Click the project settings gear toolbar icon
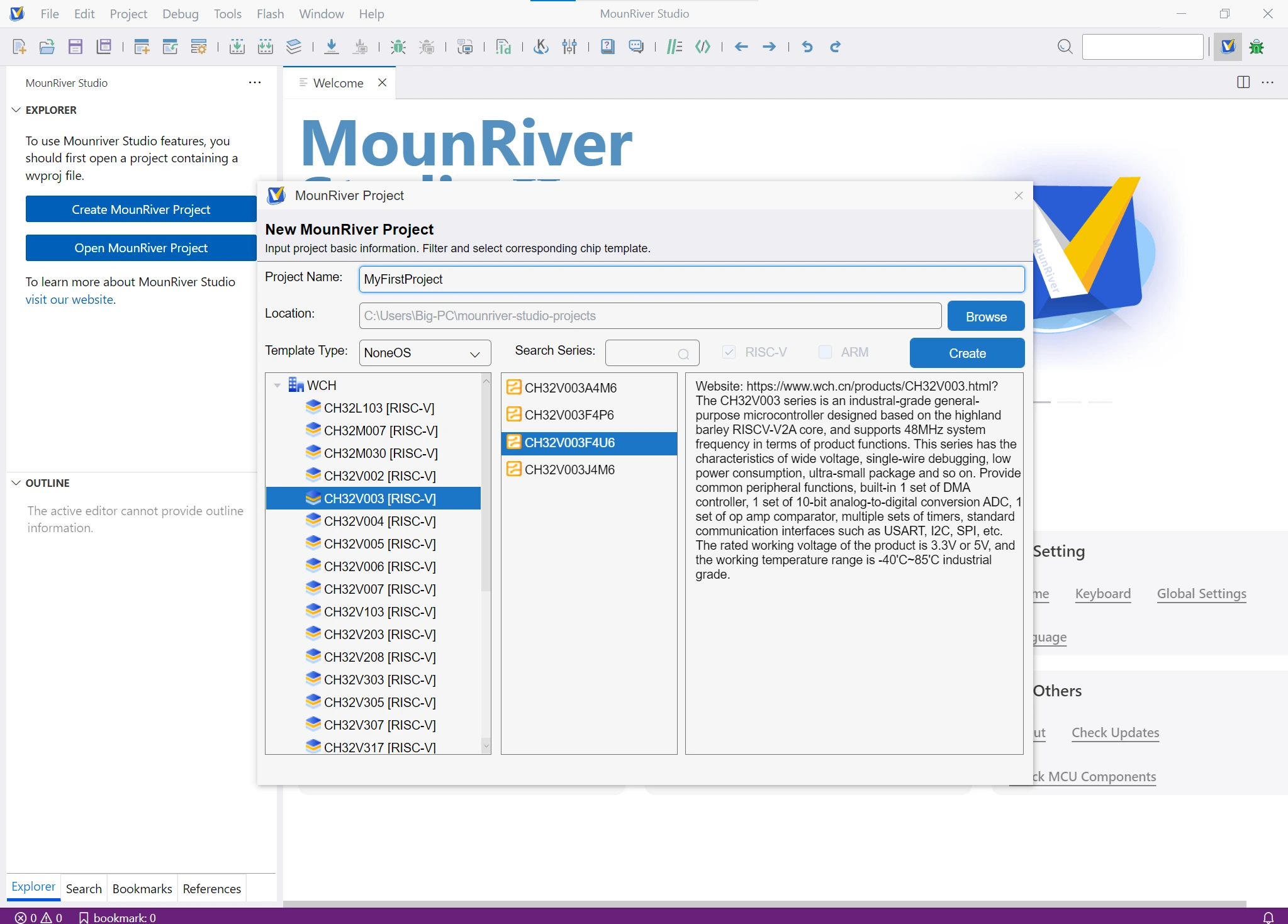Viewport: 1288px width, 924px height. 199,47
